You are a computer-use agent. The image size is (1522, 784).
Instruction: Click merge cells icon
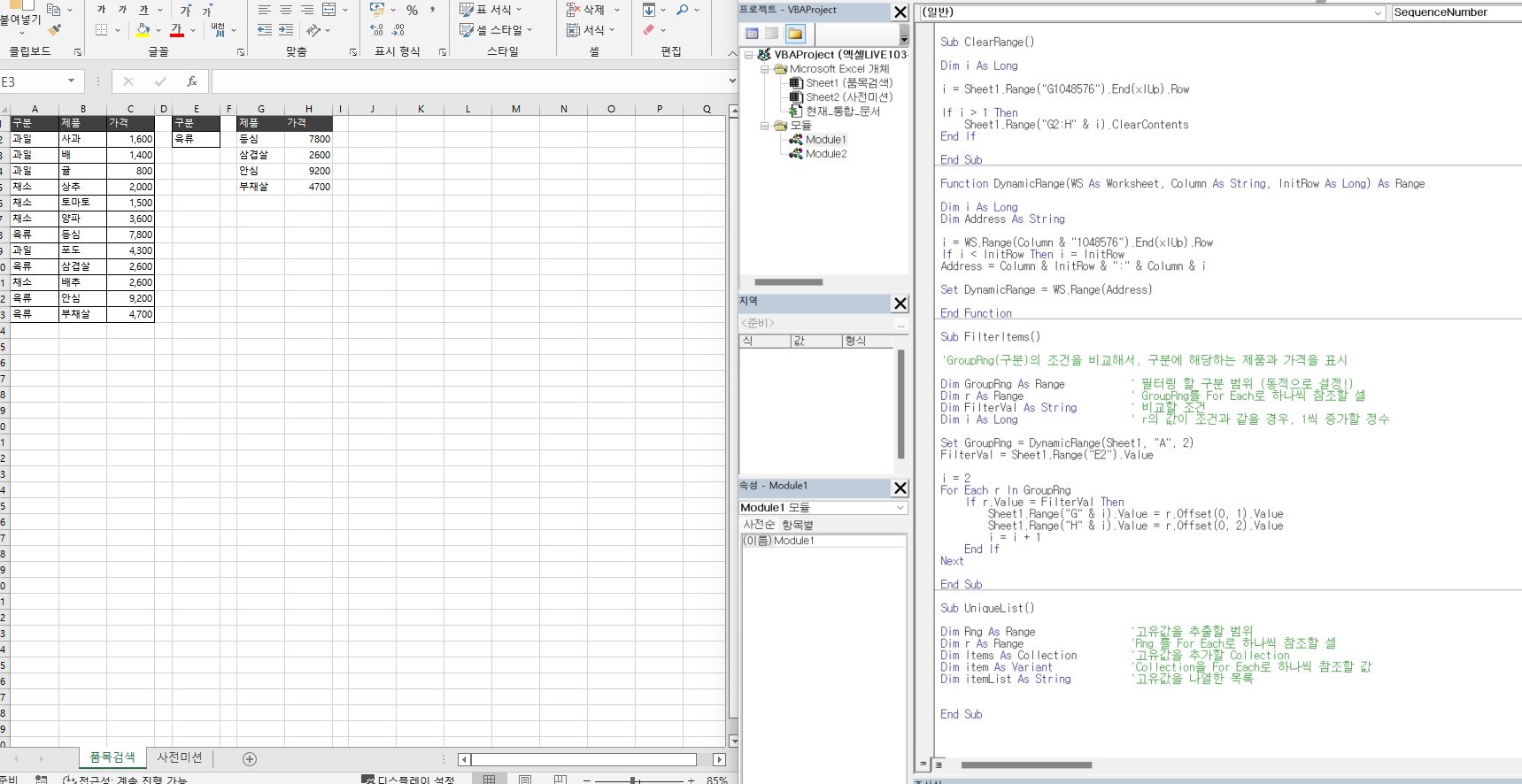click(x=329, y=10)
